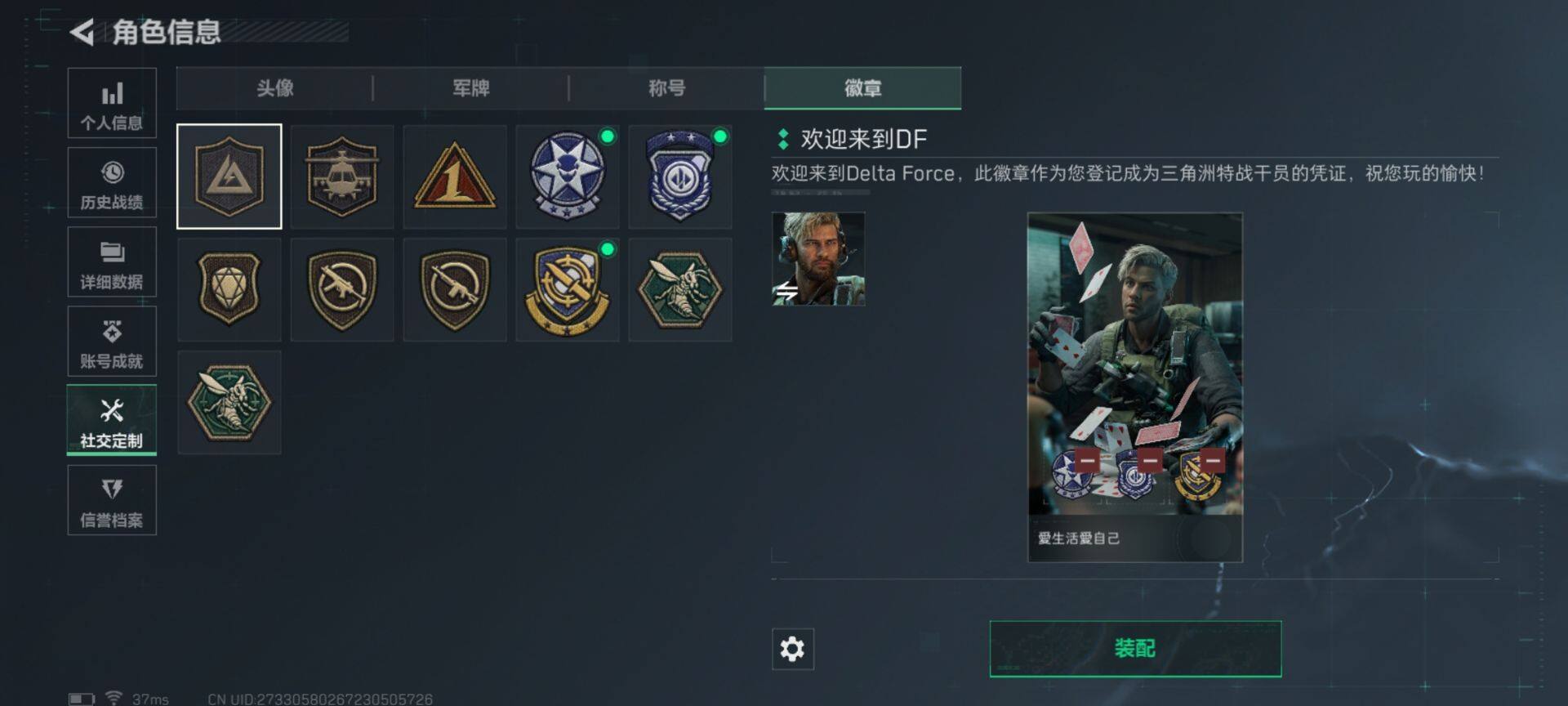Open 历史战绩 match history section
Viewport: 1568px width, 706px height.
[x=112, y=182]
